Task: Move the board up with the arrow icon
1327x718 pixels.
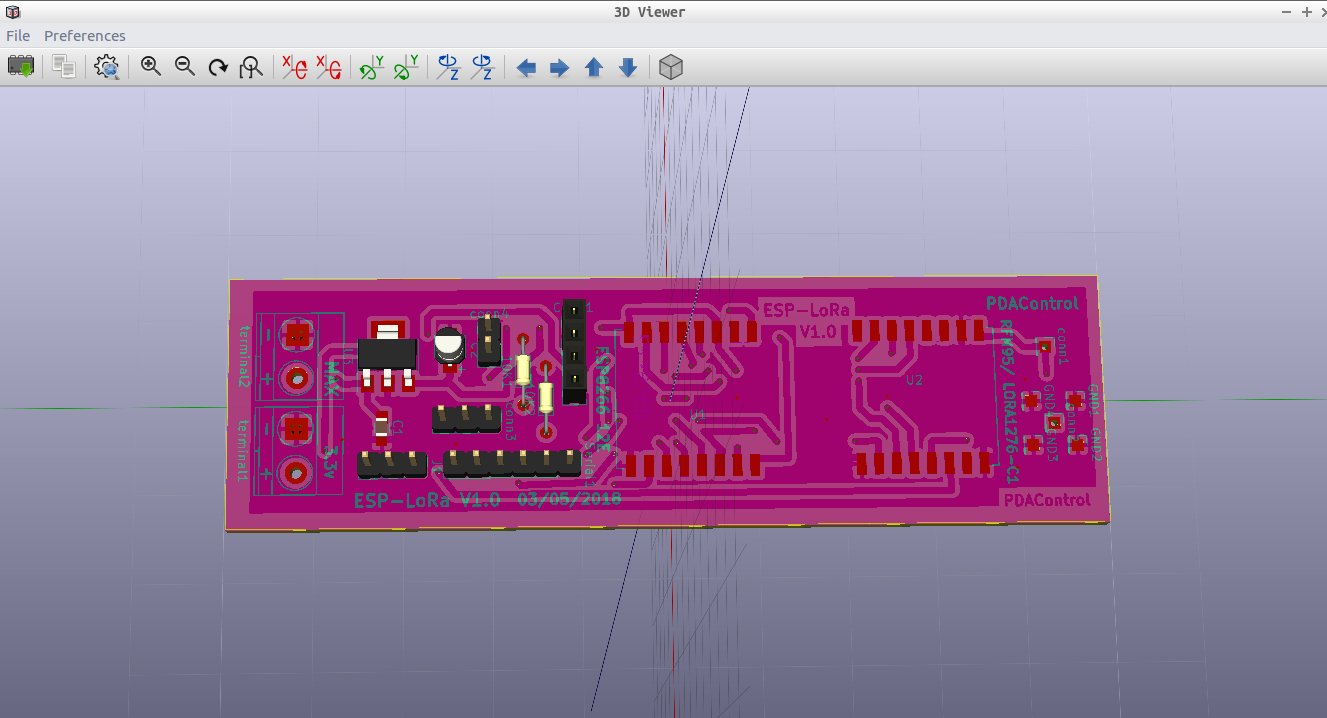Action: point(594,68)
